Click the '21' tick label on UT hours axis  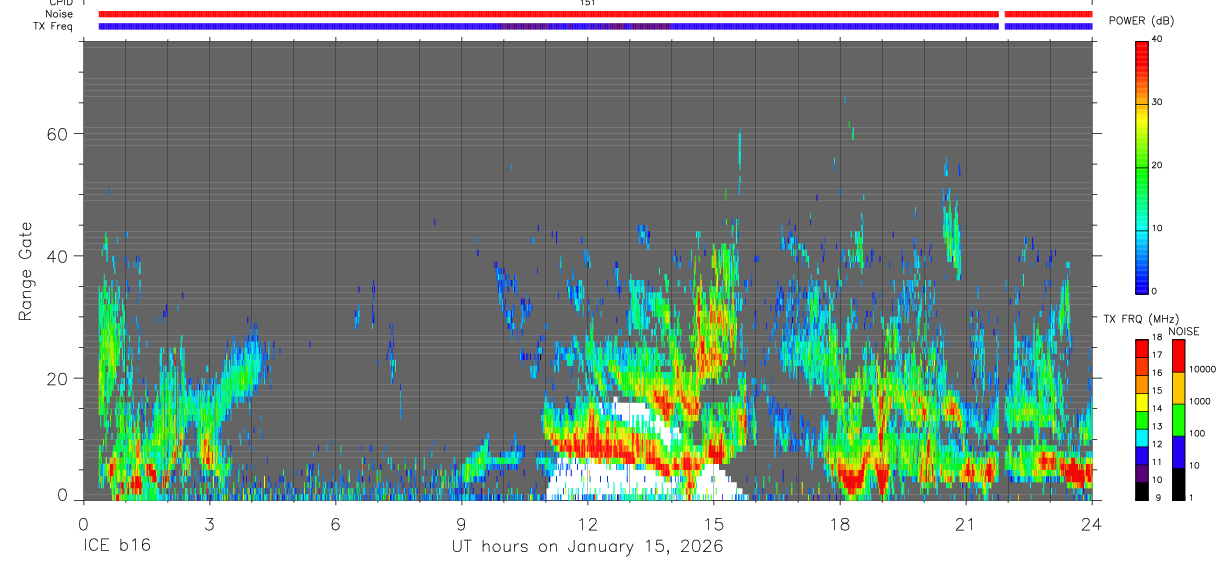[x=965, y=523]
